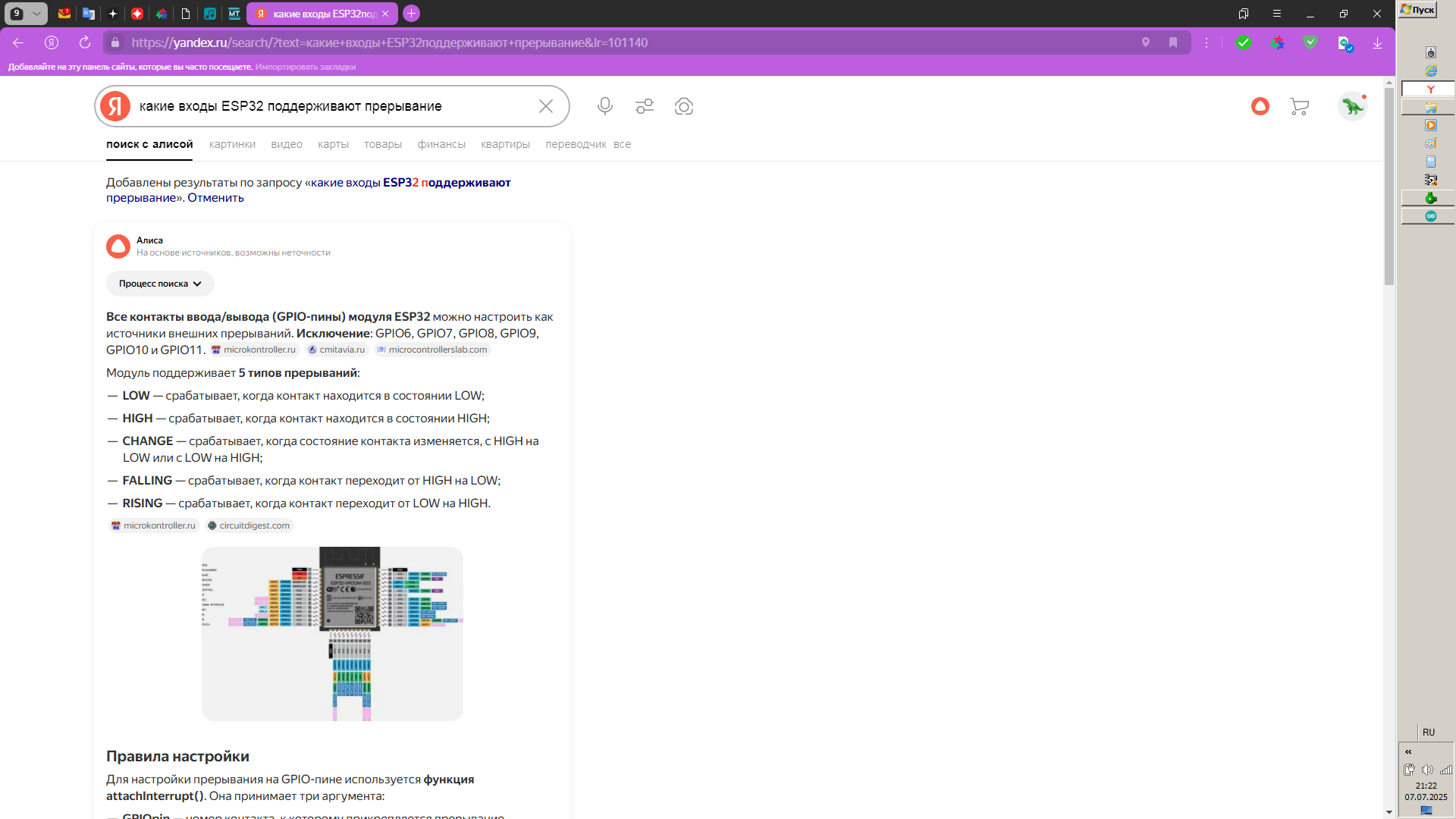Open the calculator icon in taskbar
The width and height of the screenshot is (1456, 819).
[x=1430, y=162]
